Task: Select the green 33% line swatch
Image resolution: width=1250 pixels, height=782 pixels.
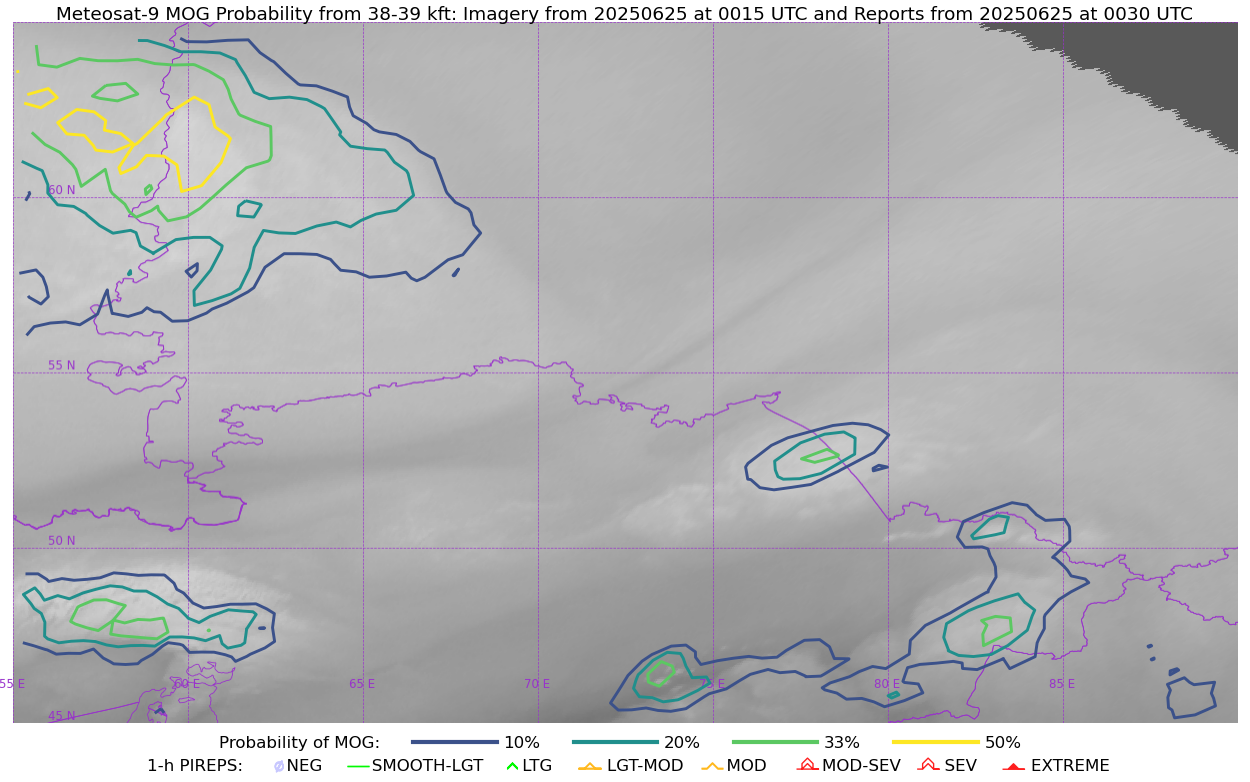Action: (x=775, y=742)
